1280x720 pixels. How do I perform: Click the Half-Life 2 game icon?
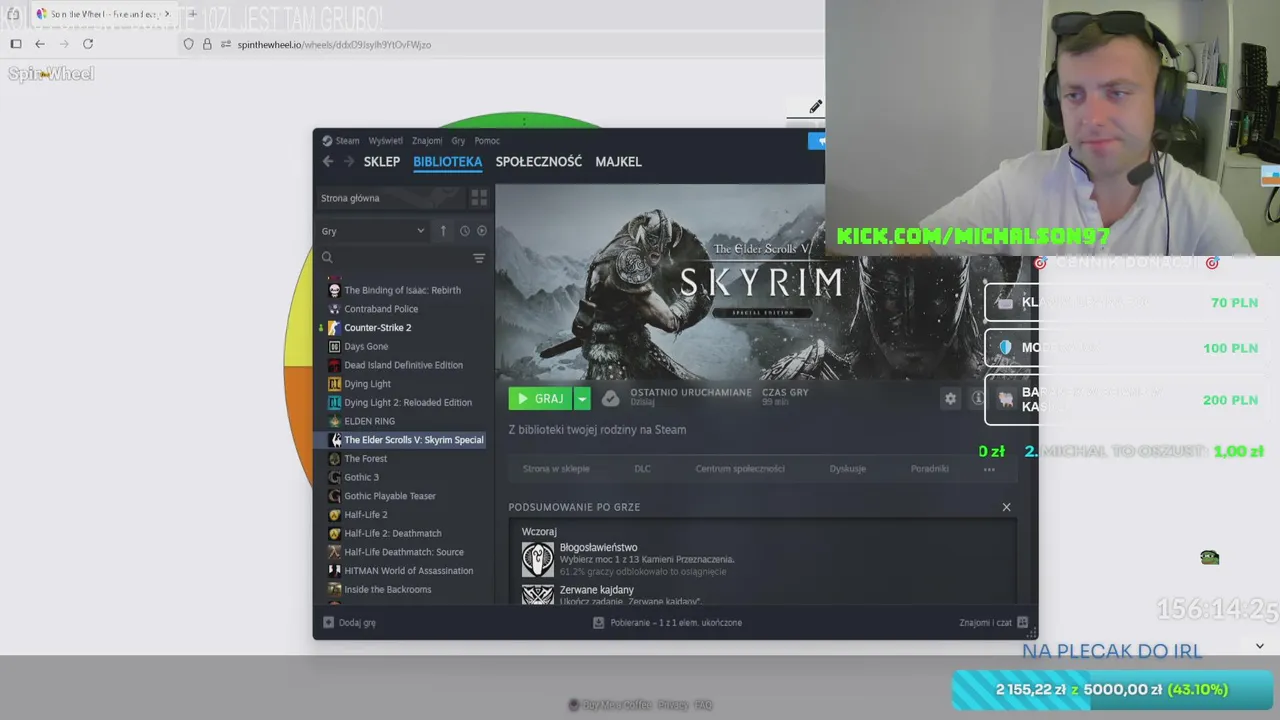pyautogui.click(x=334, y=515)
